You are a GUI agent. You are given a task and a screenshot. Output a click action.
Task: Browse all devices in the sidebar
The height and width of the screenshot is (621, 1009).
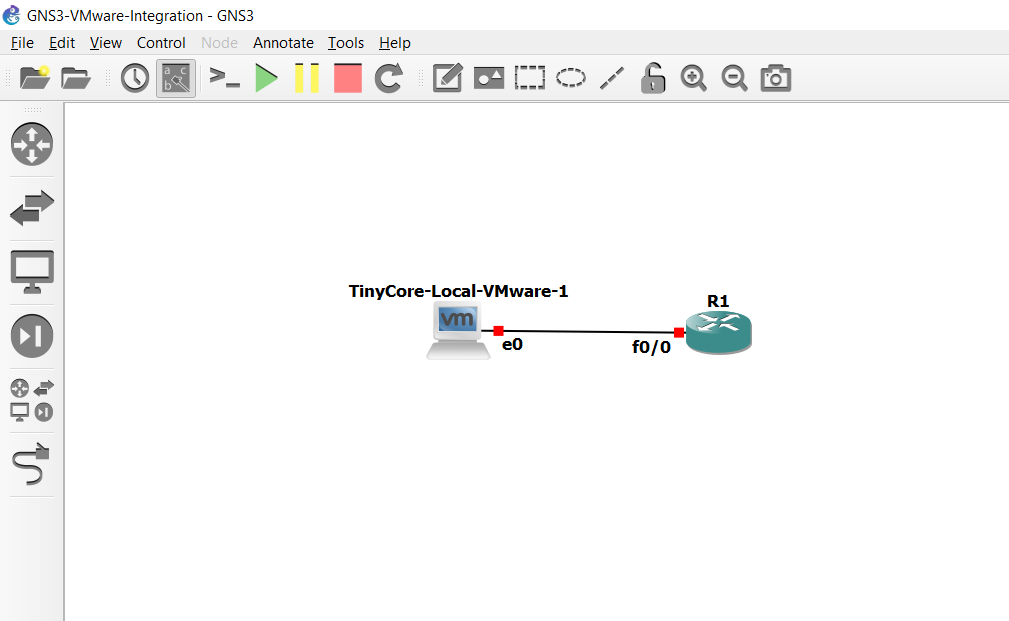[32, 400]
